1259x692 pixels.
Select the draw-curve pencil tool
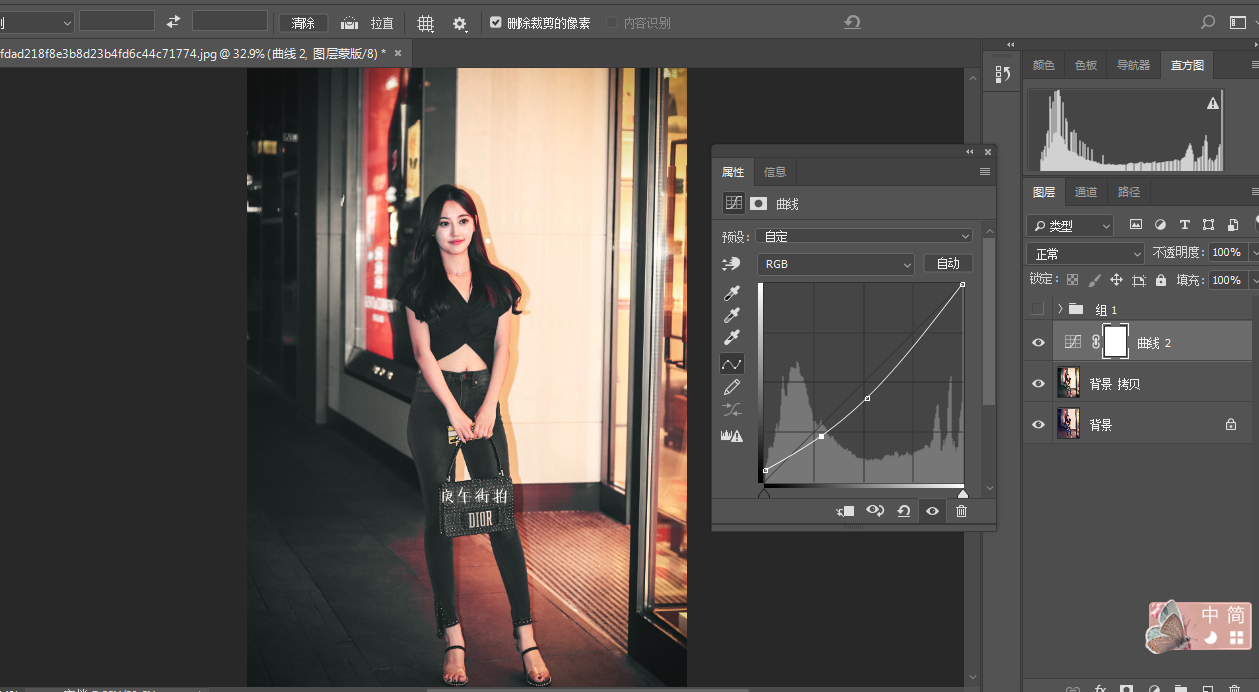pyautogui.click(x=732, y=387)
